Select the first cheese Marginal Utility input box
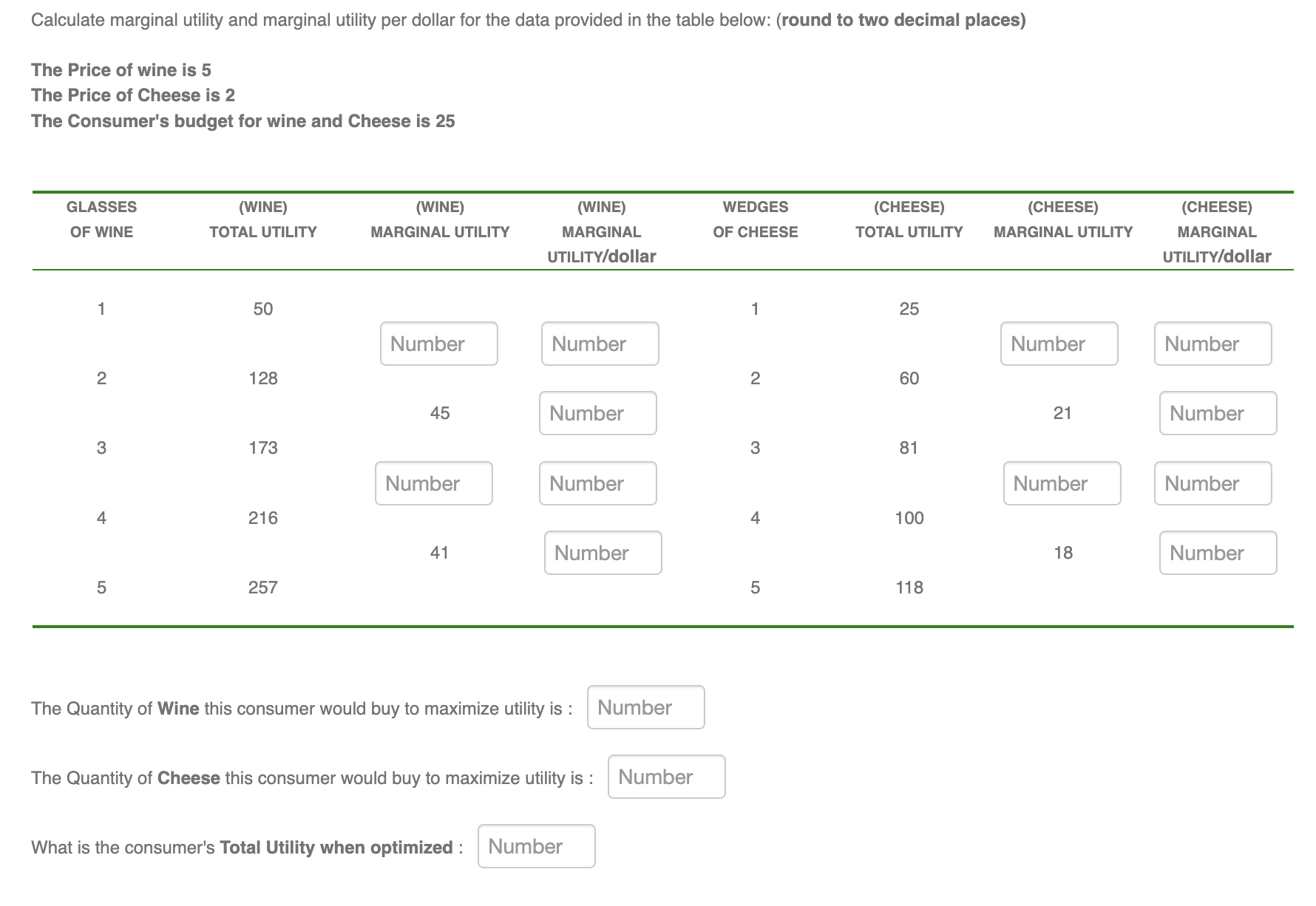The width and height of the screenshot is (1316, 906). [1059, 343]
